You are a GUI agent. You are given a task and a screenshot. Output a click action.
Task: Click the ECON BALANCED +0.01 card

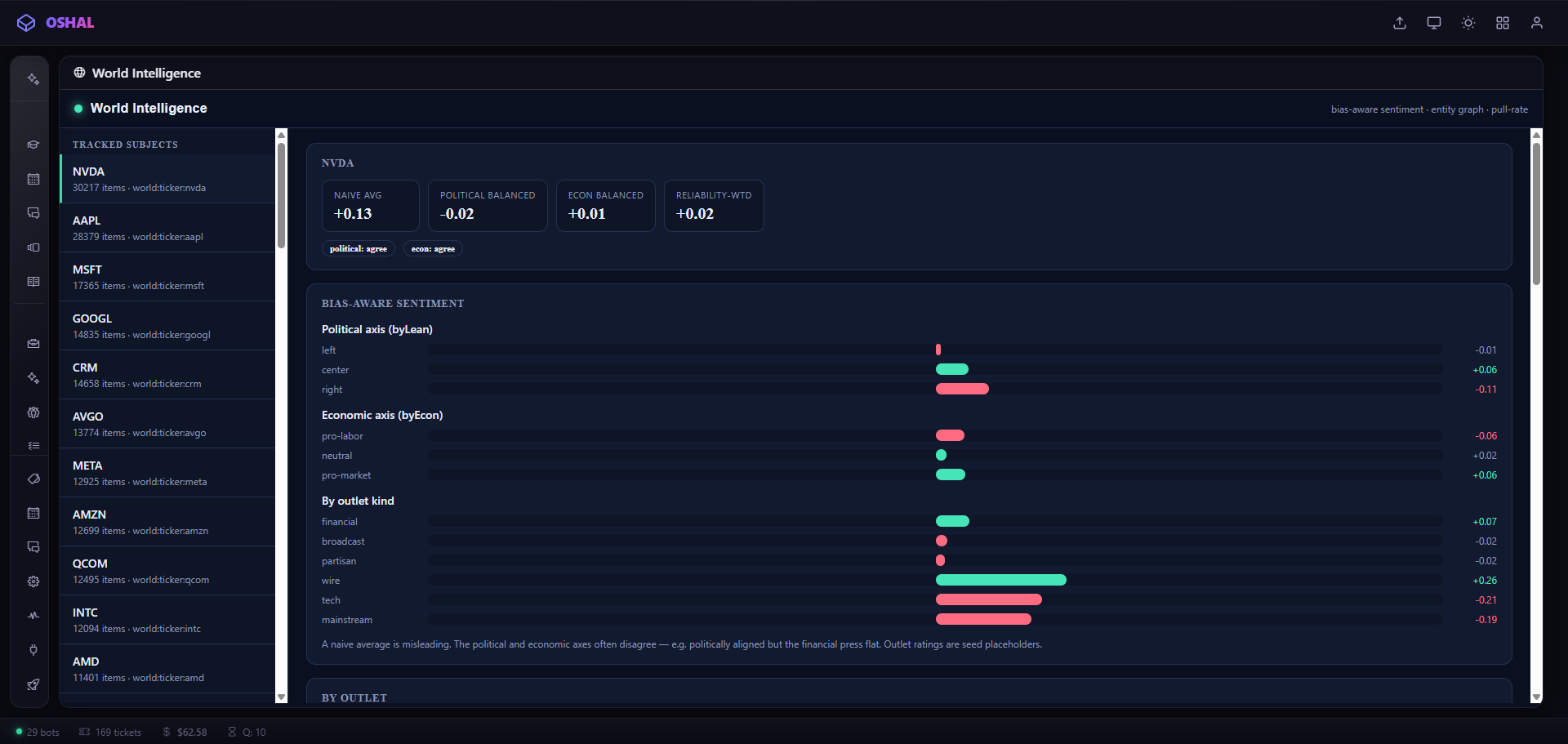tap(606, 206)
